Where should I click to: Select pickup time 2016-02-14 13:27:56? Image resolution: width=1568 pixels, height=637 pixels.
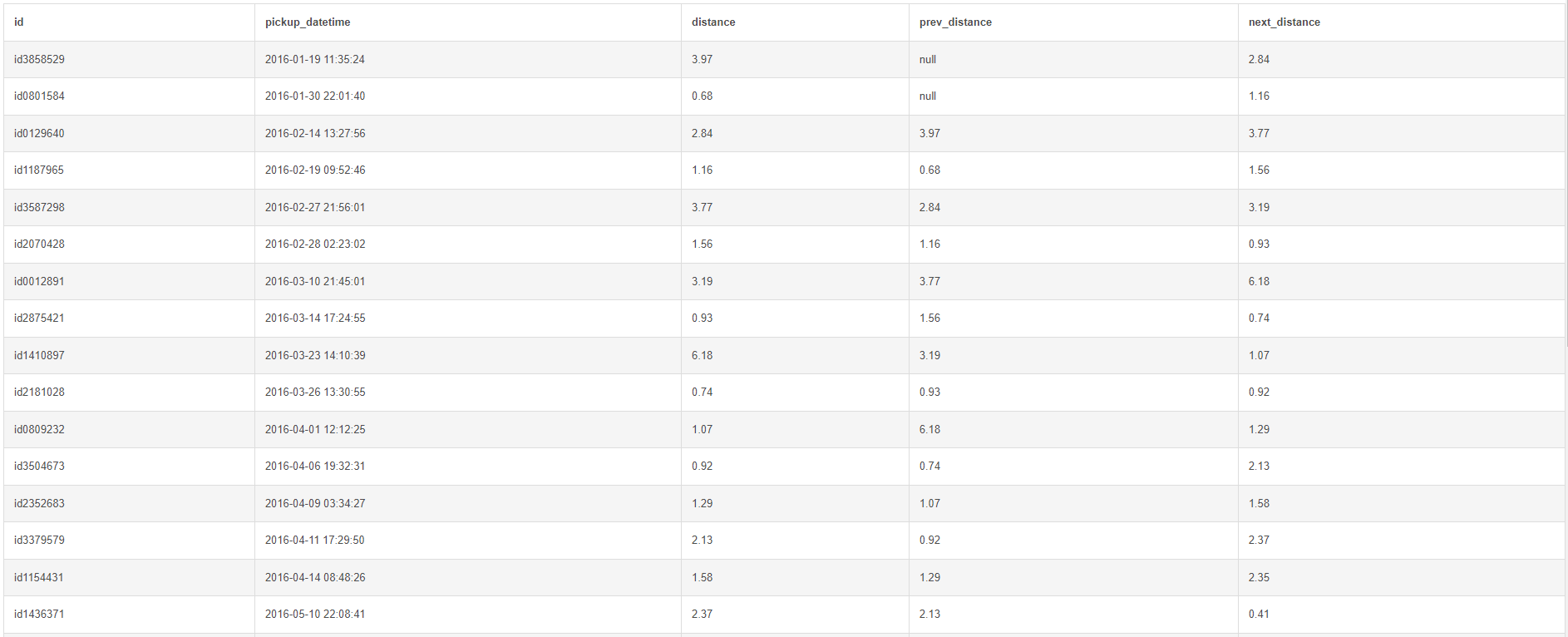[315, 134]
